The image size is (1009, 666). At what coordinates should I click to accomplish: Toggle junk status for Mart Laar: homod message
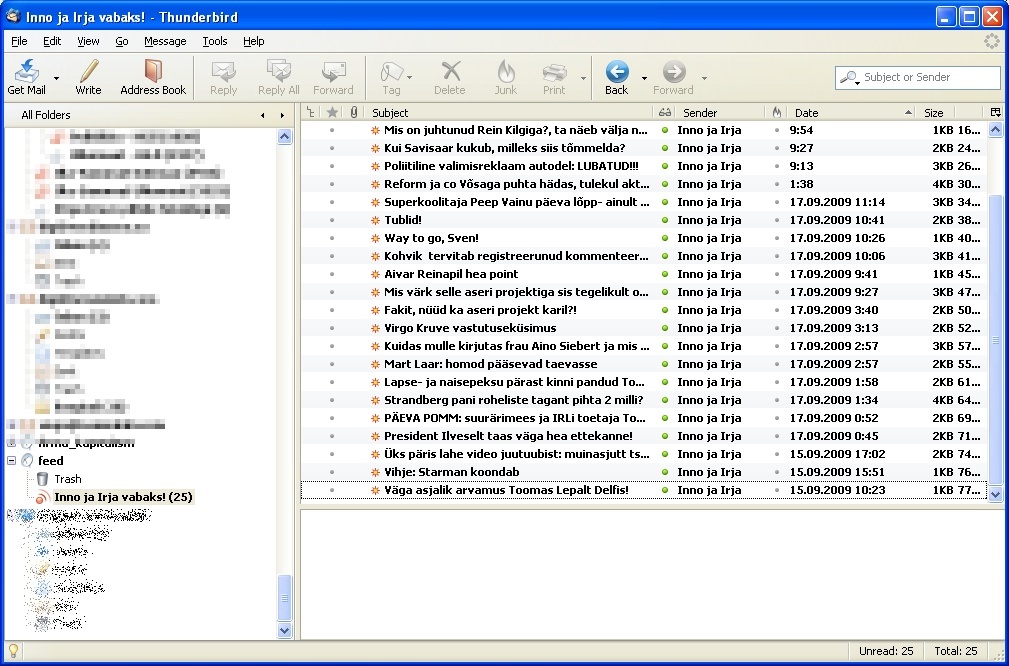[x=777, y=364]
